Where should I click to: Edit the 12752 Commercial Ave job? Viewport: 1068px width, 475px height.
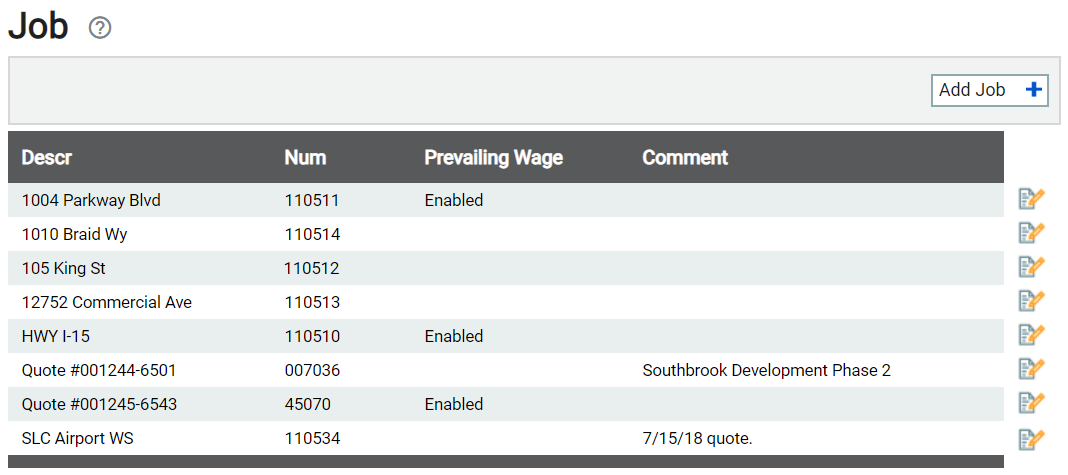[x=1031, y=301]
